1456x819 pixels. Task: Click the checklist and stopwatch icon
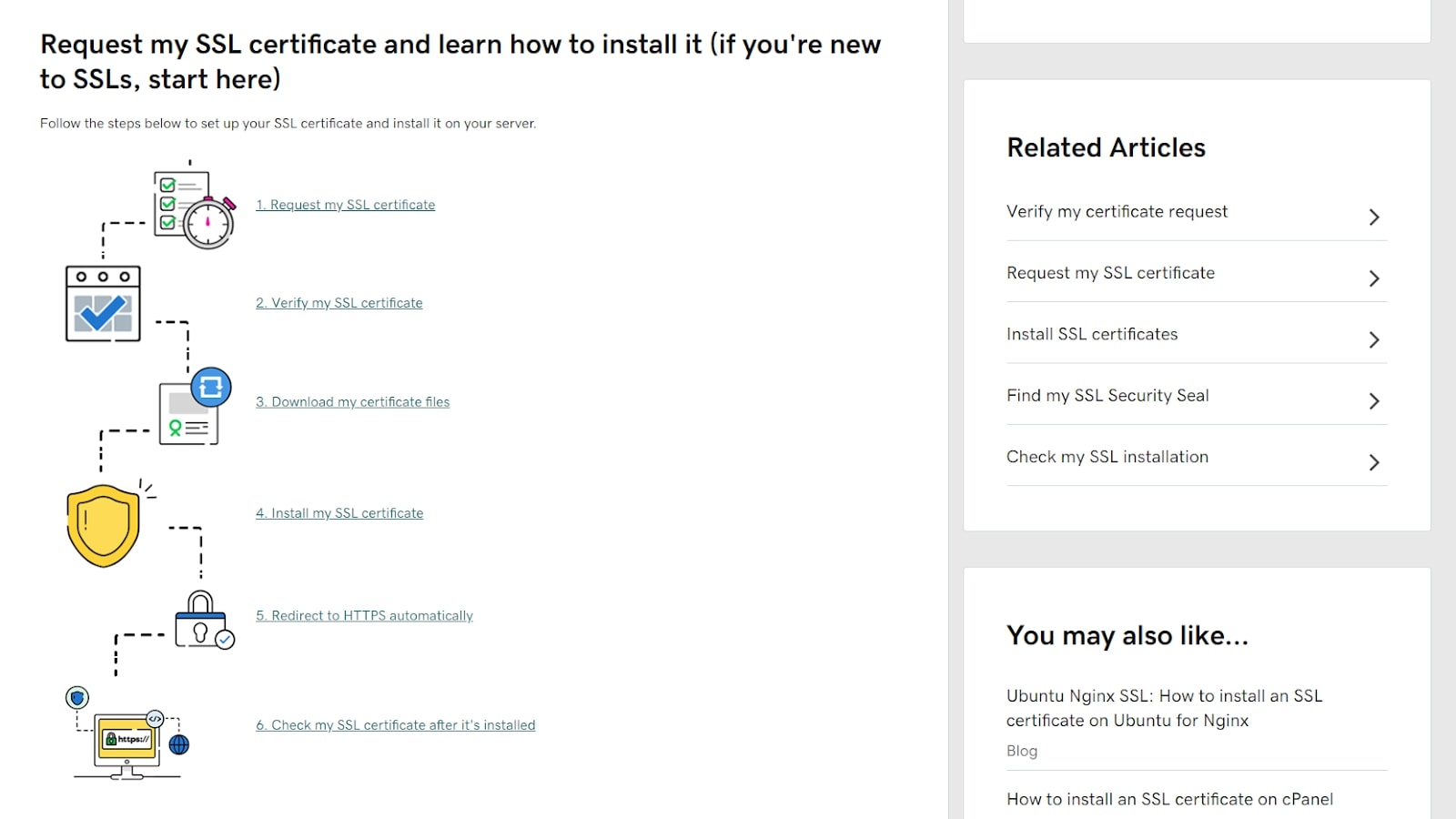194,209
